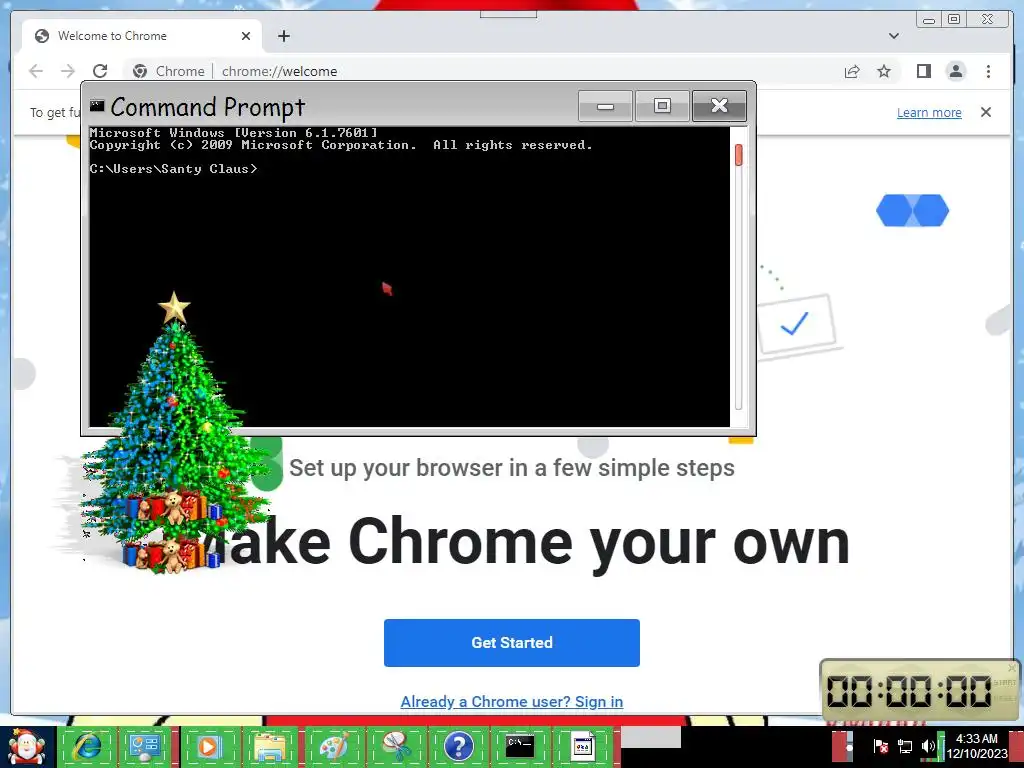Close the timer gadget
The image size is (1024, 768).
(1012, 667)
